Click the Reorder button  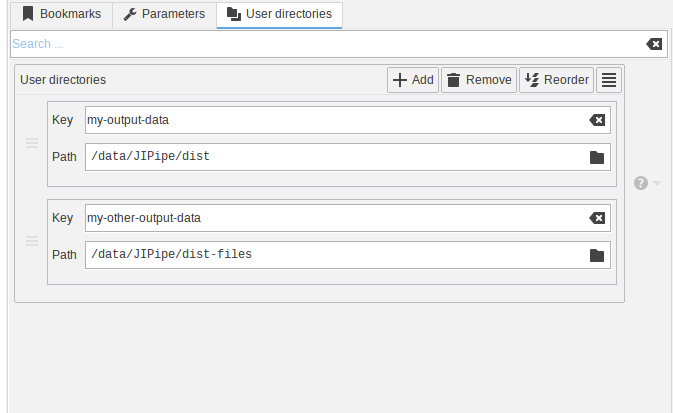tap(556, 80)
